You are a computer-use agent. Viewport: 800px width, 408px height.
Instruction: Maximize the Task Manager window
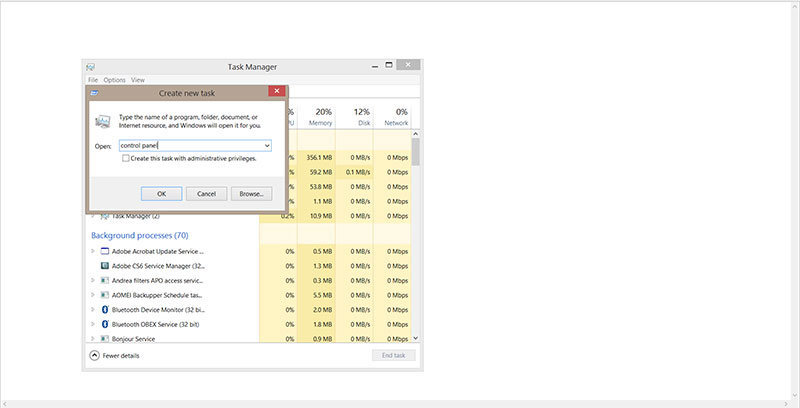coord(389,65)
